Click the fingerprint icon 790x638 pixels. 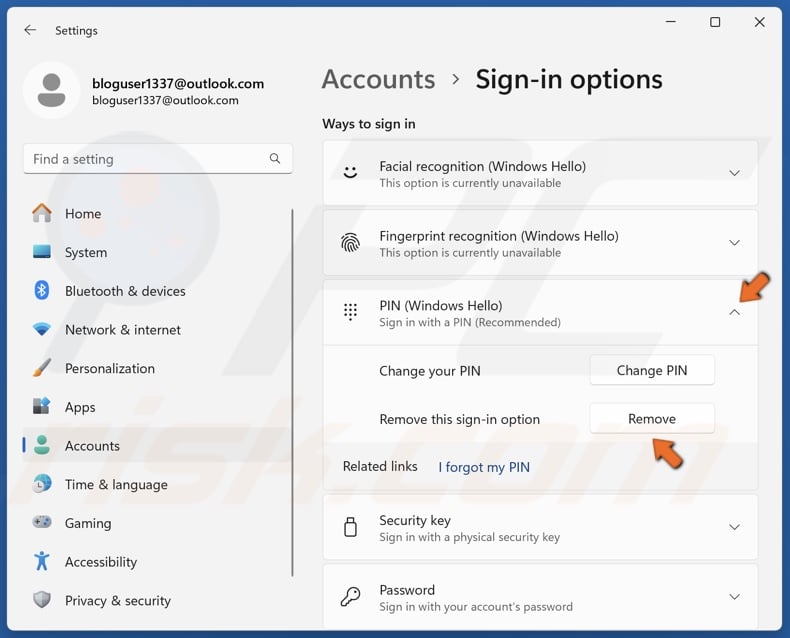350,243
